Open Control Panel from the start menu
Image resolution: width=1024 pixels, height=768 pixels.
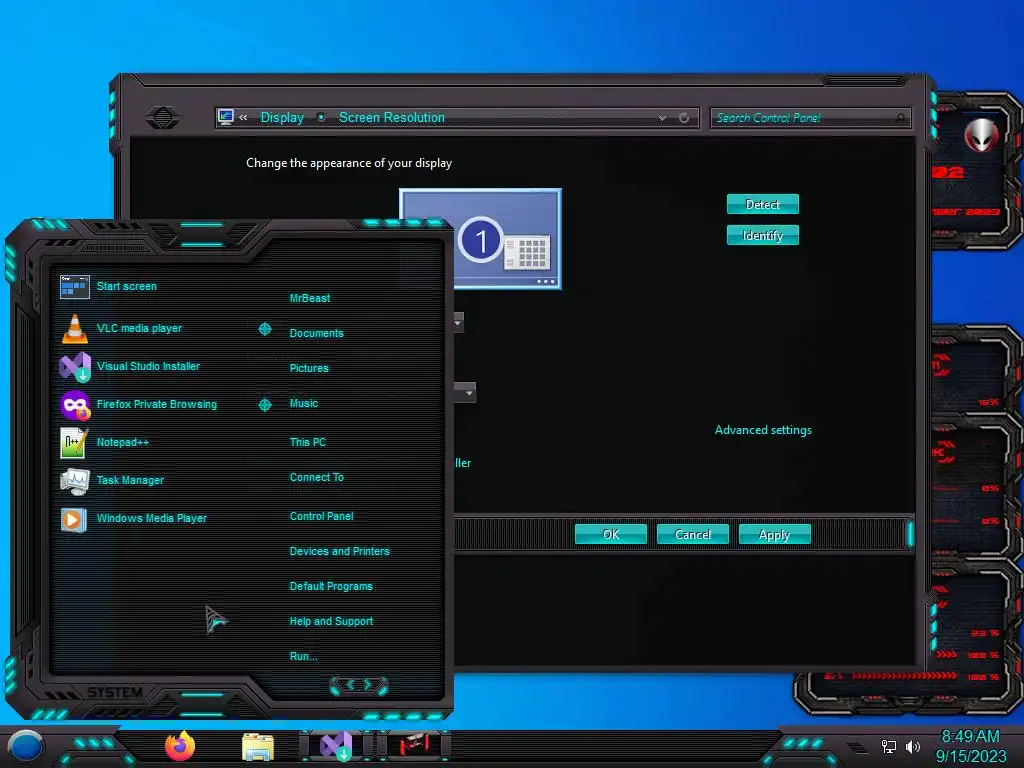click(321, 516)
